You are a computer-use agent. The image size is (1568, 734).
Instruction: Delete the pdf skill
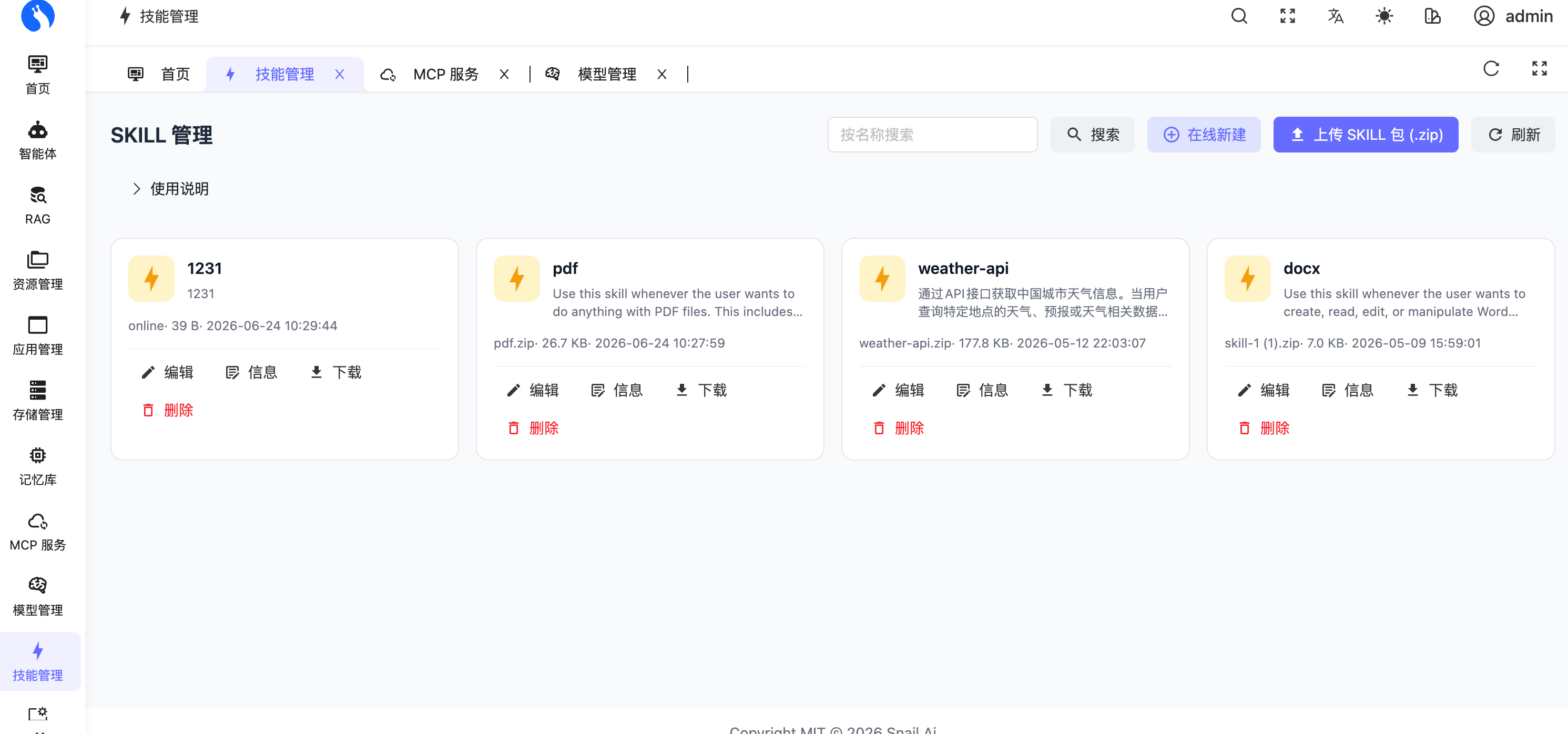[532, 428]
